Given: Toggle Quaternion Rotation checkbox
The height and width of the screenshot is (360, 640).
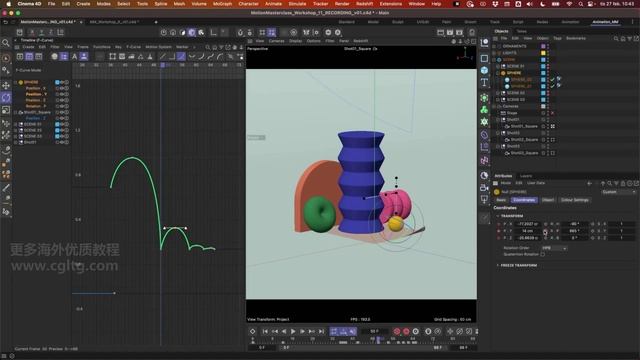Looking at the screenshot, I should coord(542,254).
